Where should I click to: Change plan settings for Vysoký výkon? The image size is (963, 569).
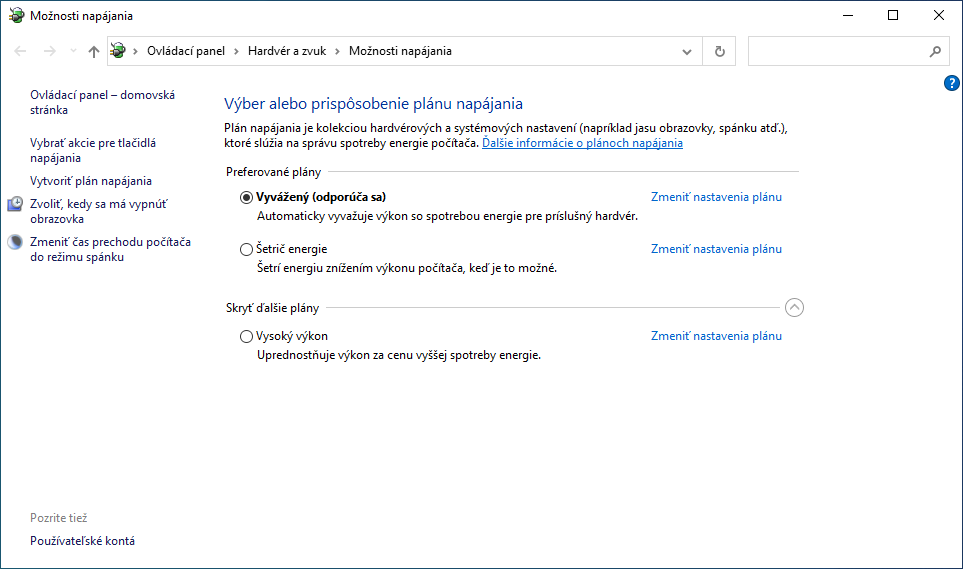716,336
